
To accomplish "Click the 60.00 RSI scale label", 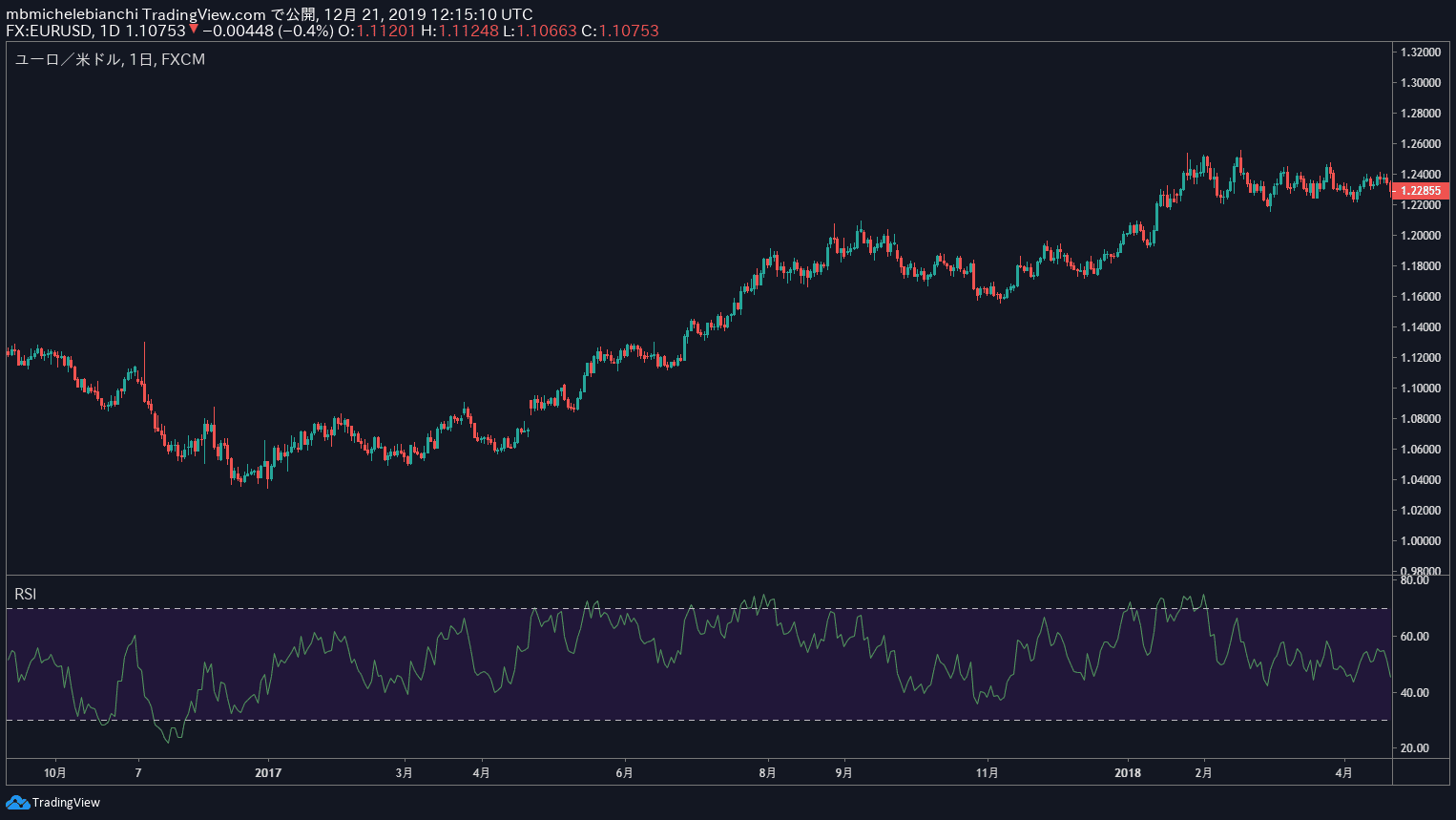I will click(1414, 637).
